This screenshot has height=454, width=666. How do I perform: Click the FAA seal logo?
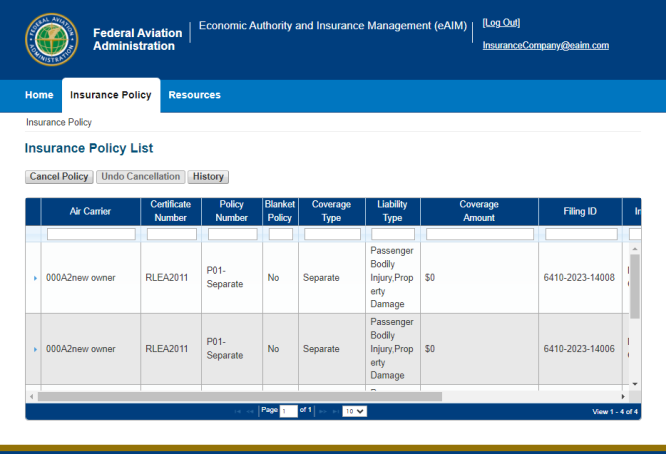[x=51, y=39]
